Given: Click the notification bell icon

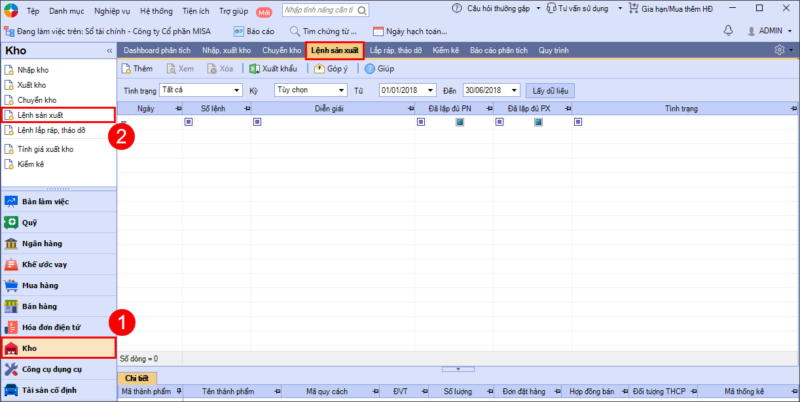Looking at the screenshot, I should click(x=727, y=31).
